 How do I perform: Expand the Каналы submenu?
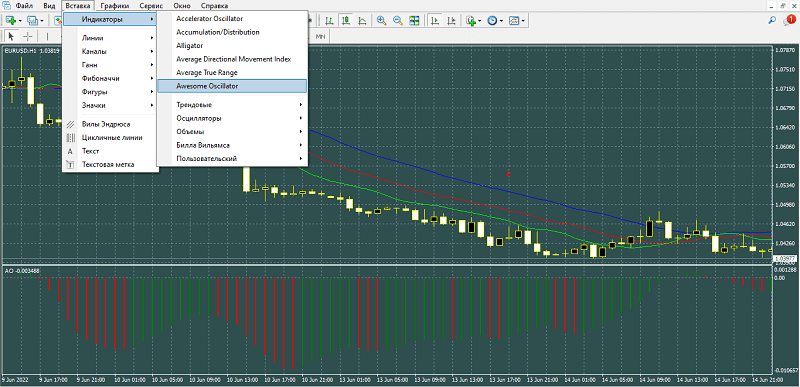110,51
